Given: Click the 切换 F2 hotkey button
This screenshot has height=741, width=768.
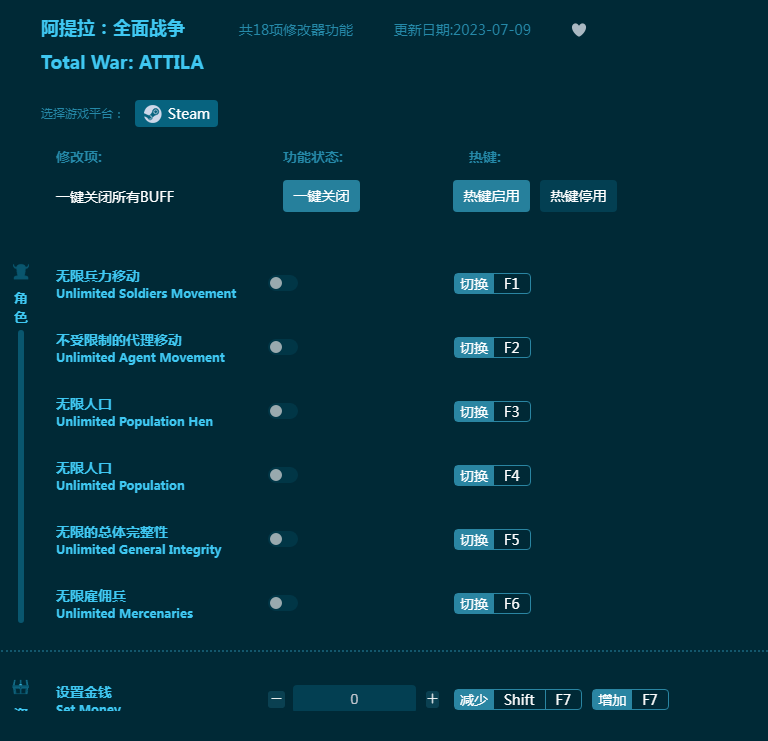Looking at the screenshot, I should pos(492,348).
